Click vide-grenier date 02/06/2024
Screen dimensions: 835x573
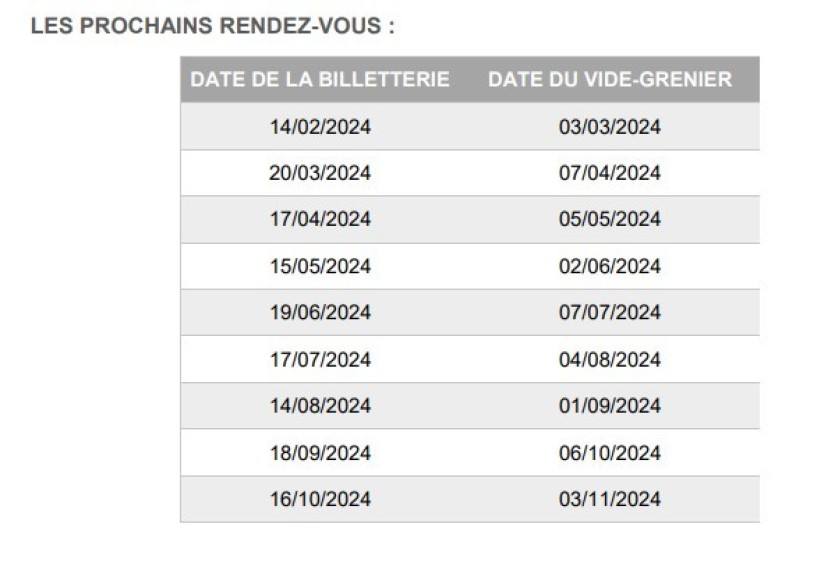coord(610,266)
